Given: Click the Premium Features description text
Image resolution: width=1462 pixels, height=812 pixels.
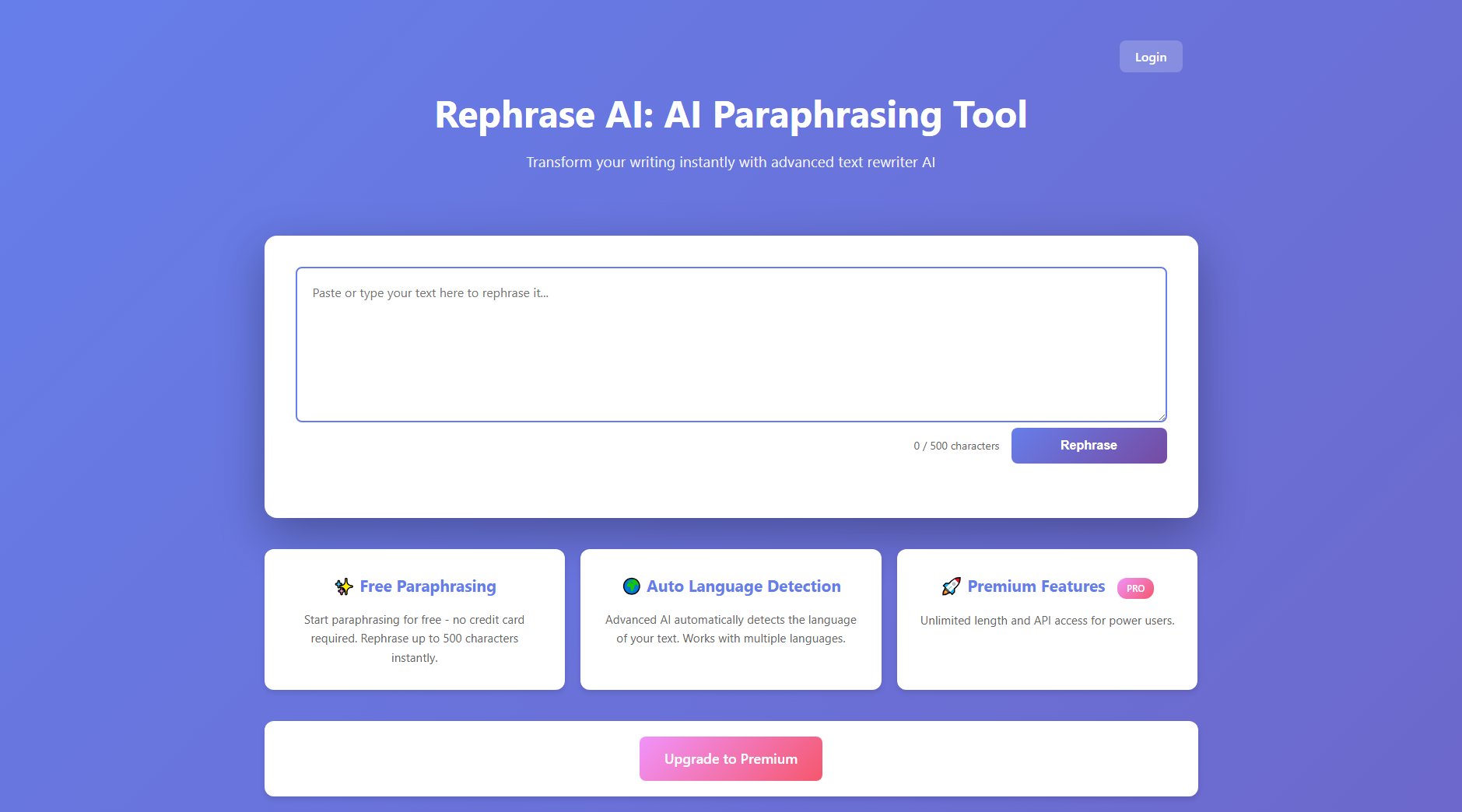Looking at the screenshot, I should coord(1047,621).
